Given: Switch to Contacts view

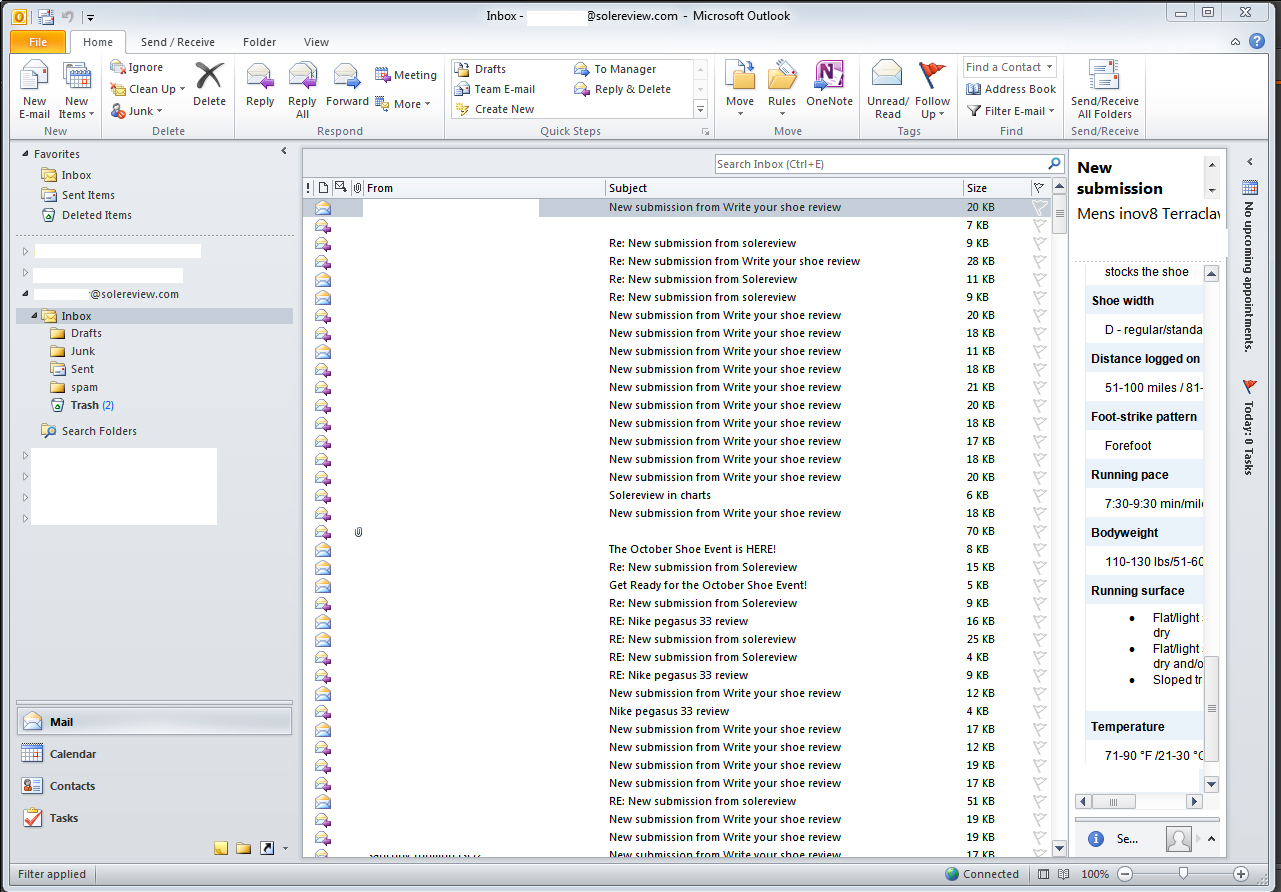Looking at the screenshot, I should point(154,786).
